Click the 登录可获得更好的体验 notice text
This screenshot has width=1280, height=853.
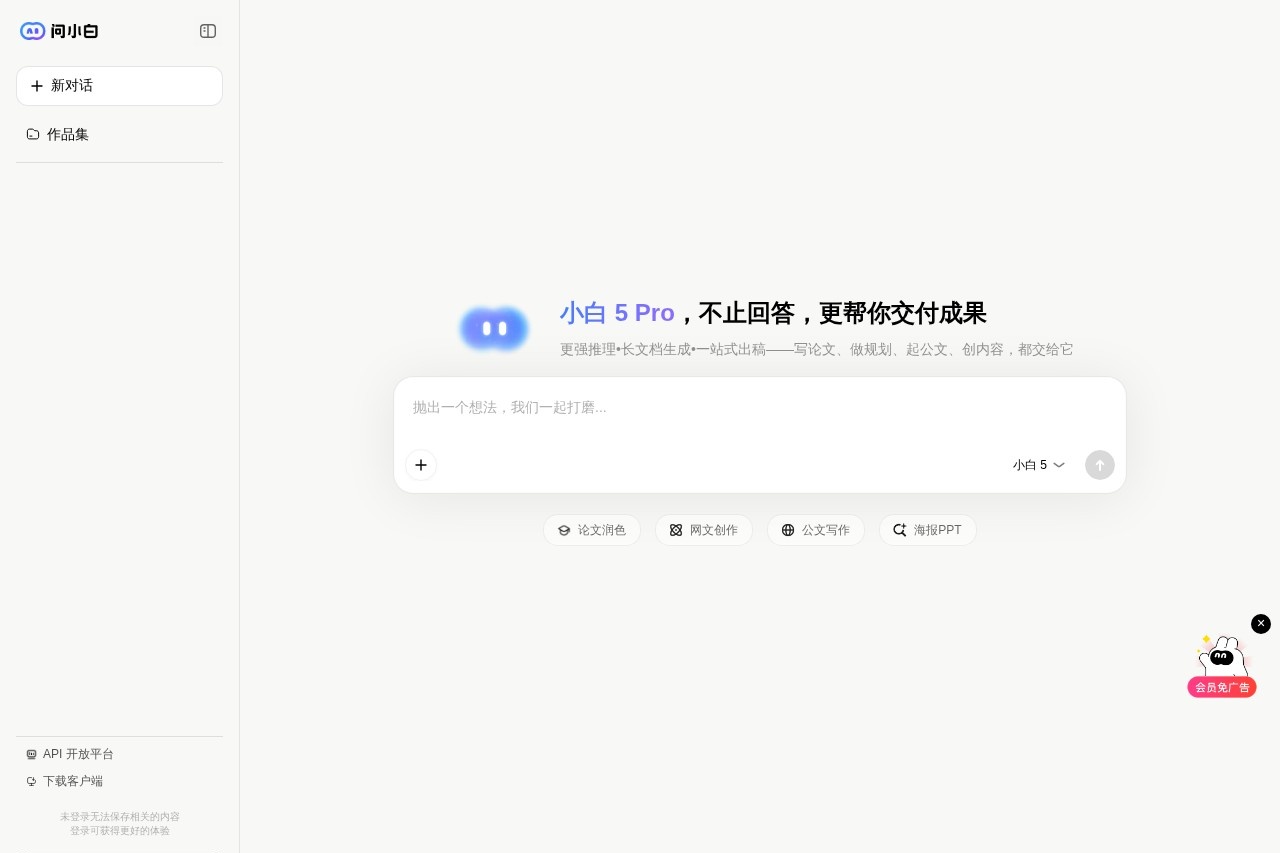tap(119, 831)
